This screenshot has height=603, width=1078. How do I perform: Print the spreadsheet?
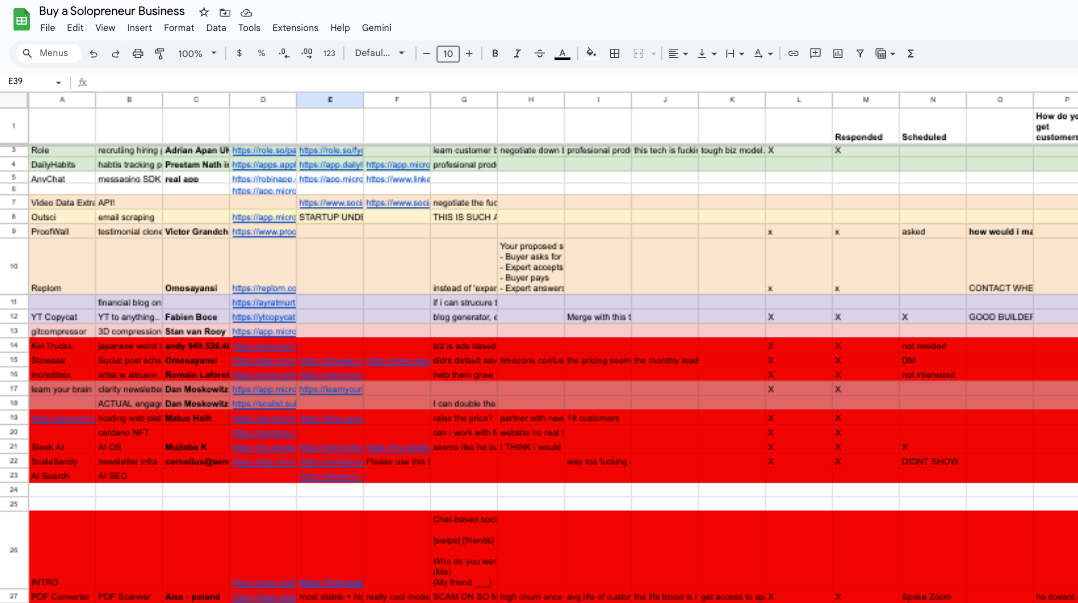(x=138, y=54)
